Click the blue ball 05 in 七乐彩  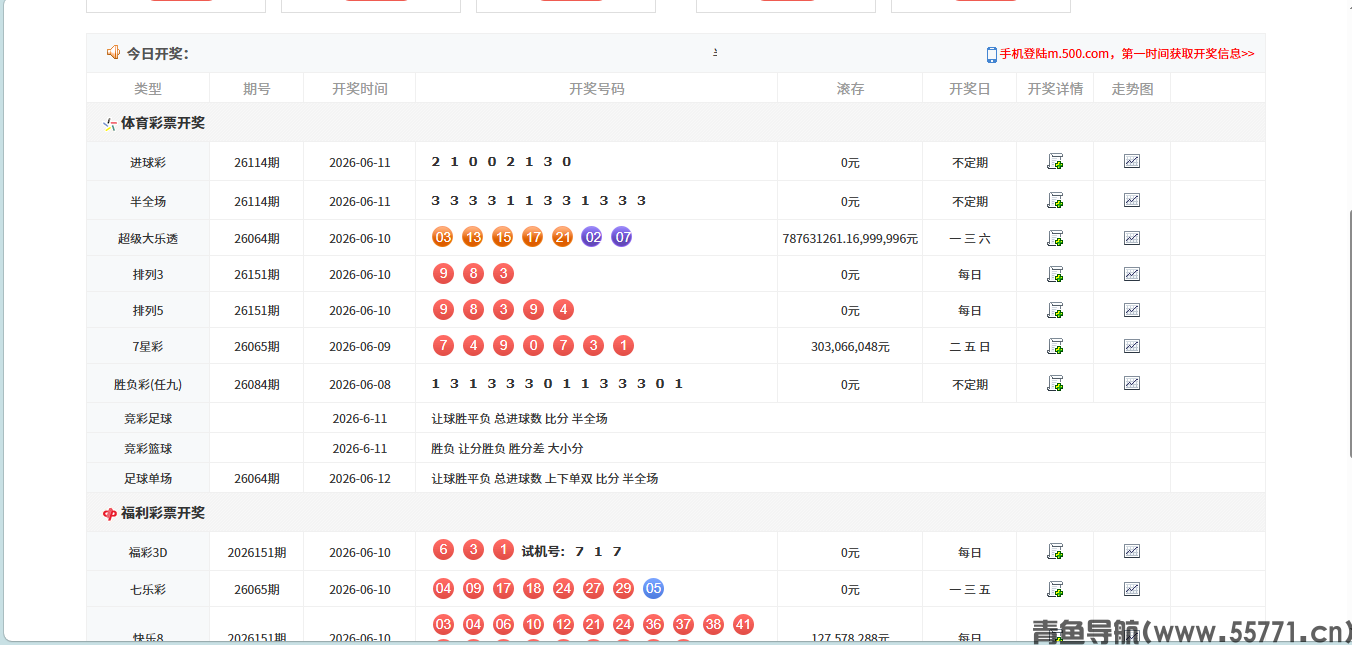[653, 588]
